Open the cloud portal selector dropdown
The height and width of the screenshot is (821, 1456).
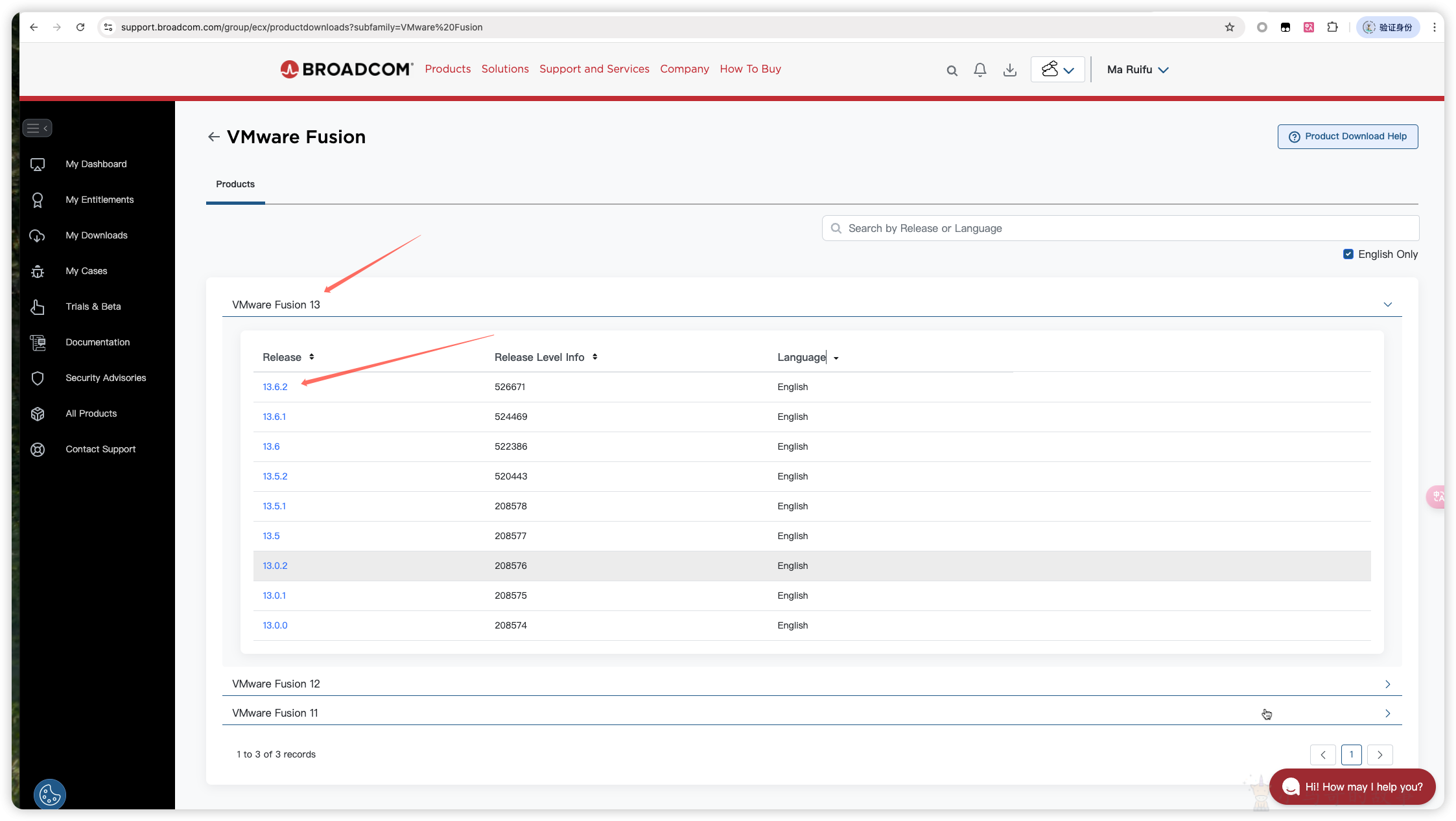[1058, 69]
